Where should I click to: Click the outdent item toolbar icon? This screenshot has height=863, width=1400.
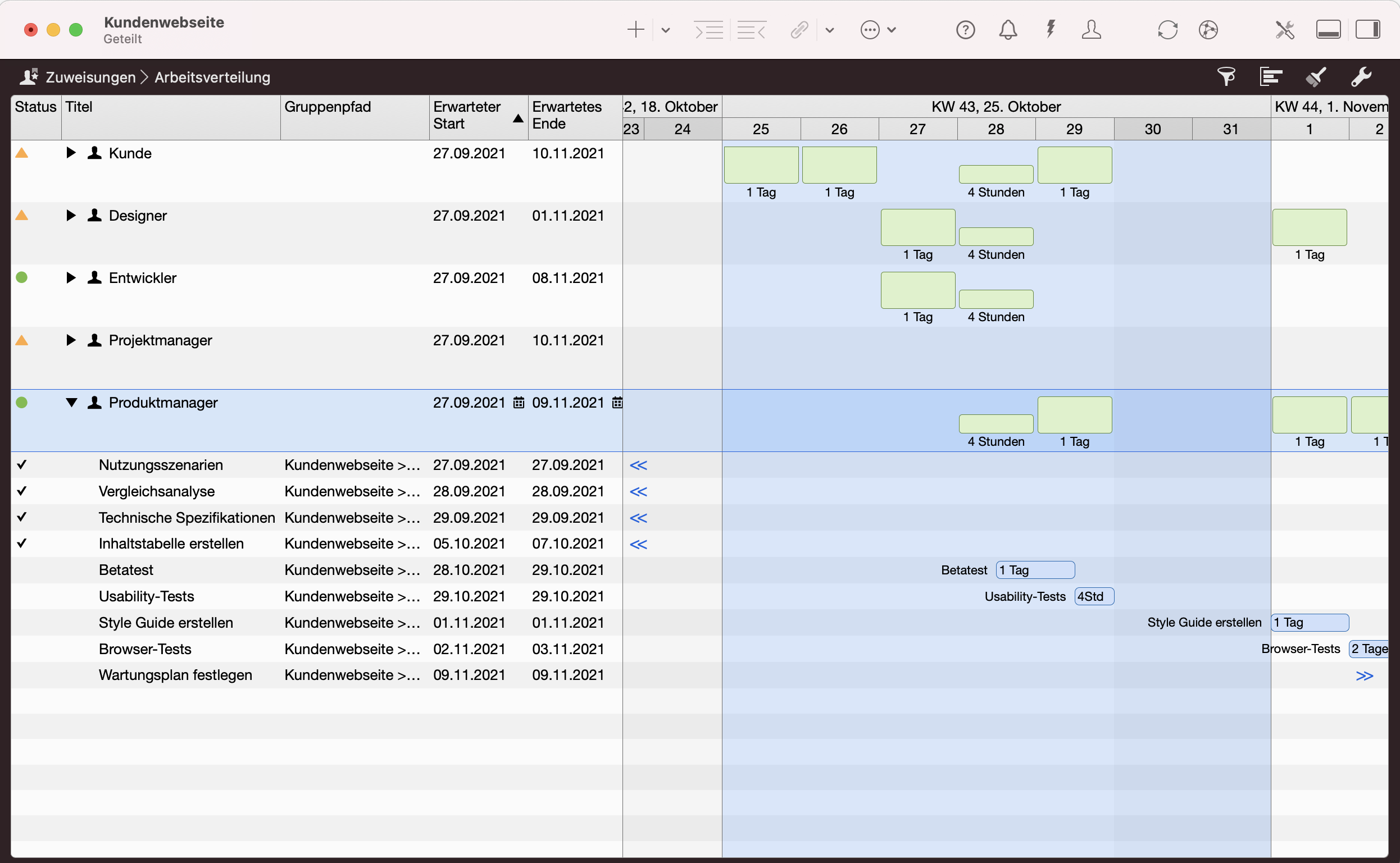point(751,30)
